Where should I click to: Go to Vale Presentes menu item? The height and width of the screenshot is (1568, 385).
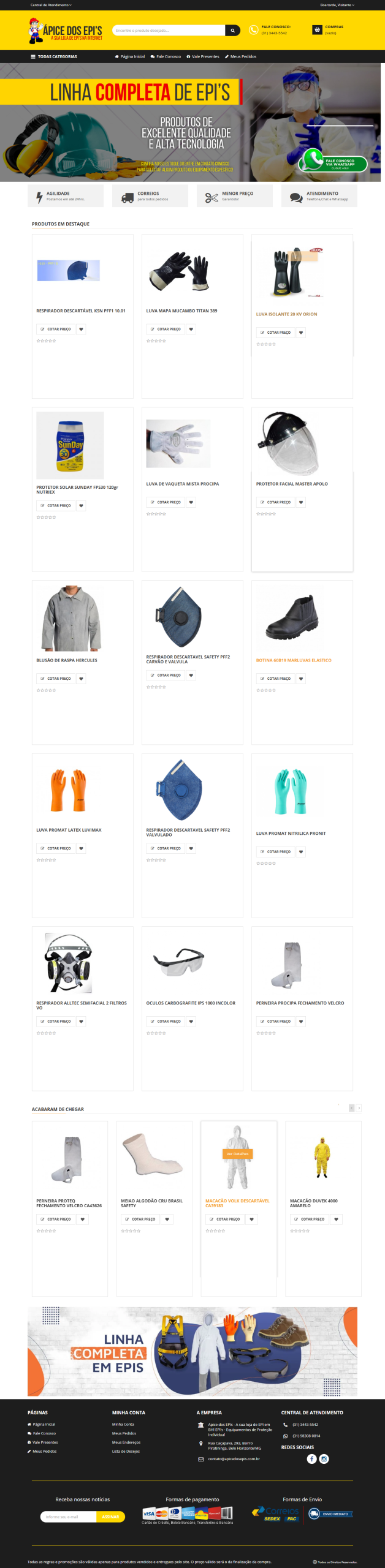[x=203, y=56]
